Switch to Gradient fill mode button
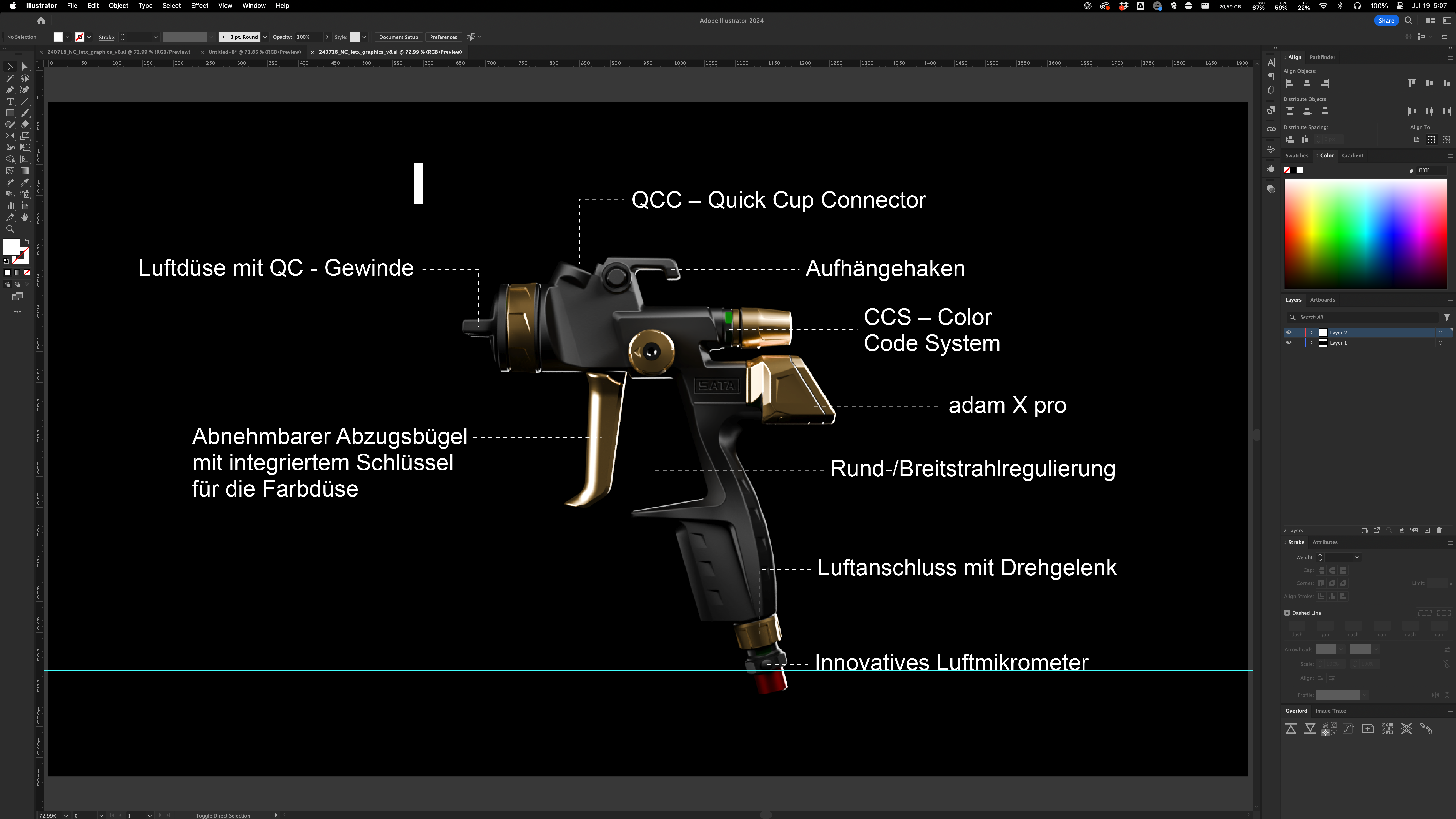Image resolution: width=1456 pixels, height=819 pixels. [17, 273]
